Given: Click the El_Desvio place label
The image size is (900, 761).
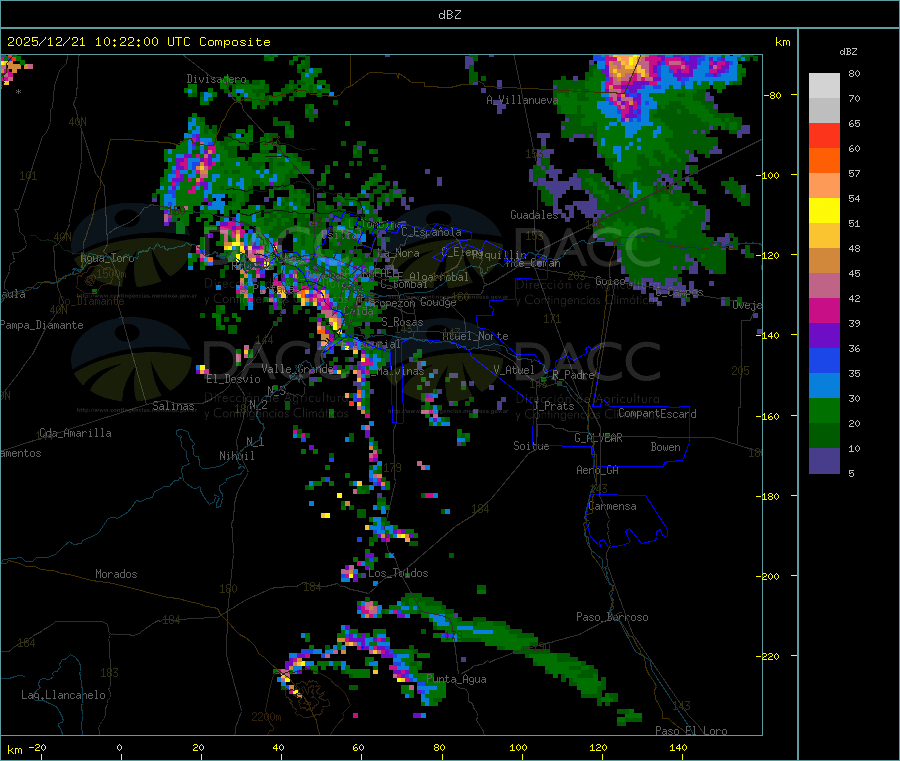Looking at the screenshot, I should click(233, 379).
